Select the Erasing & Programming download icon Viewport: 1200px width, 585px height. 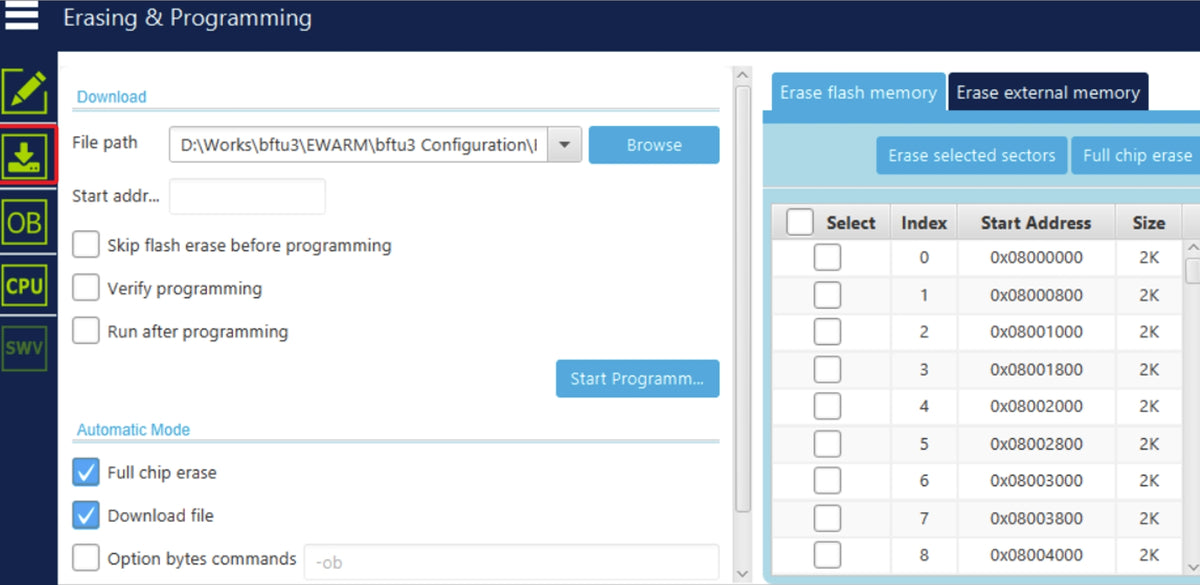click(24, 156)
